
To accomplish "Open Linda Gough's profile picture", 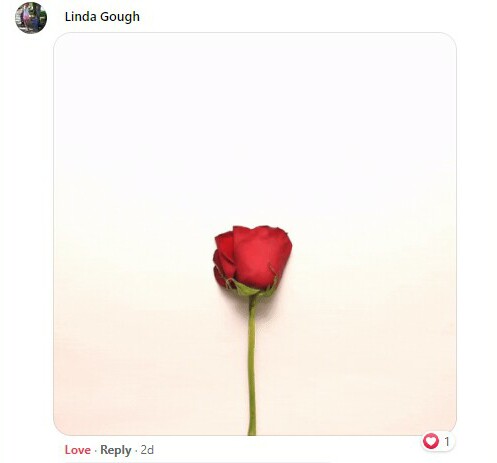I will (x=31, y=18).
